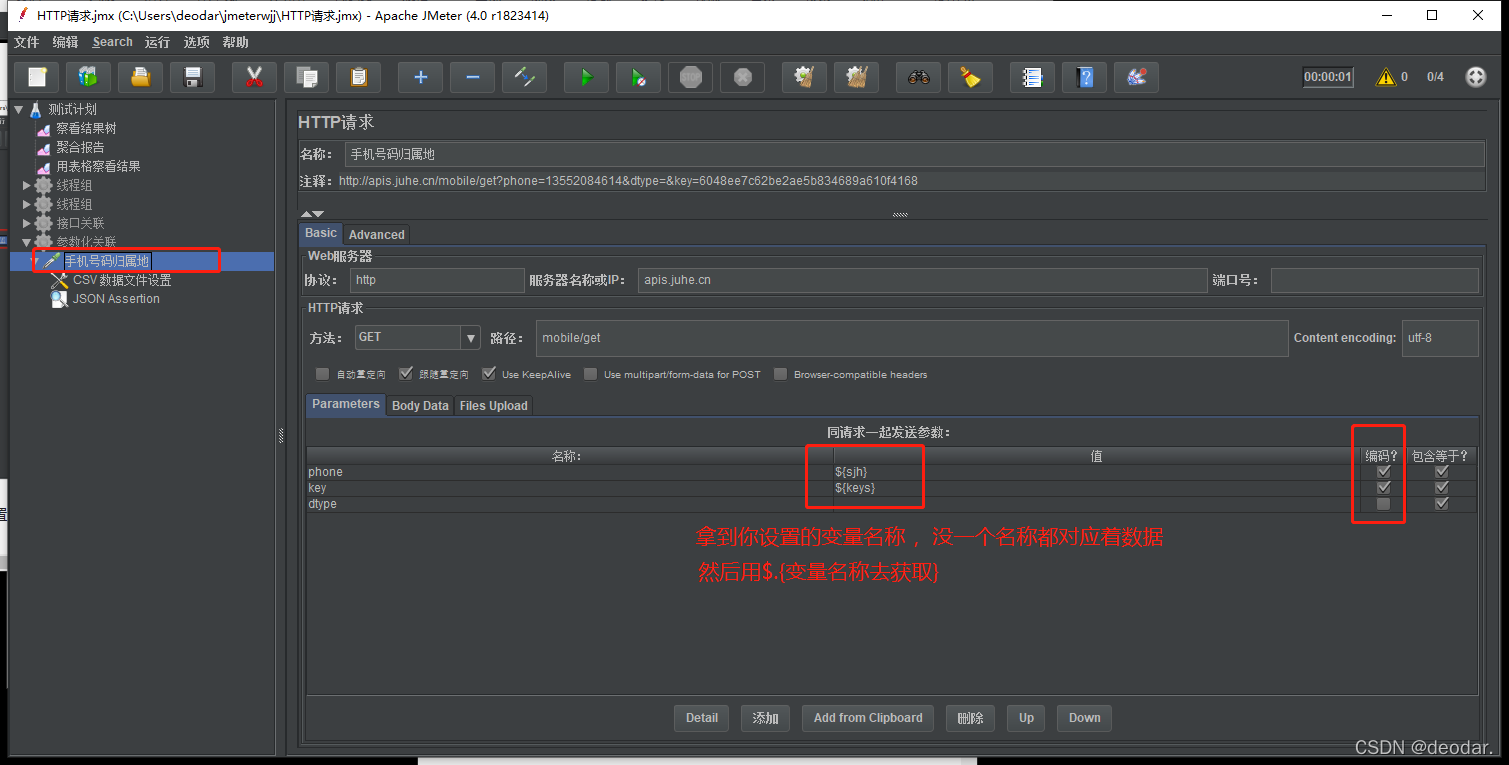This screenshot has width=1509, height=765.
Task: Expand all tree nodes with the plus icon
Action: point(420,77)
